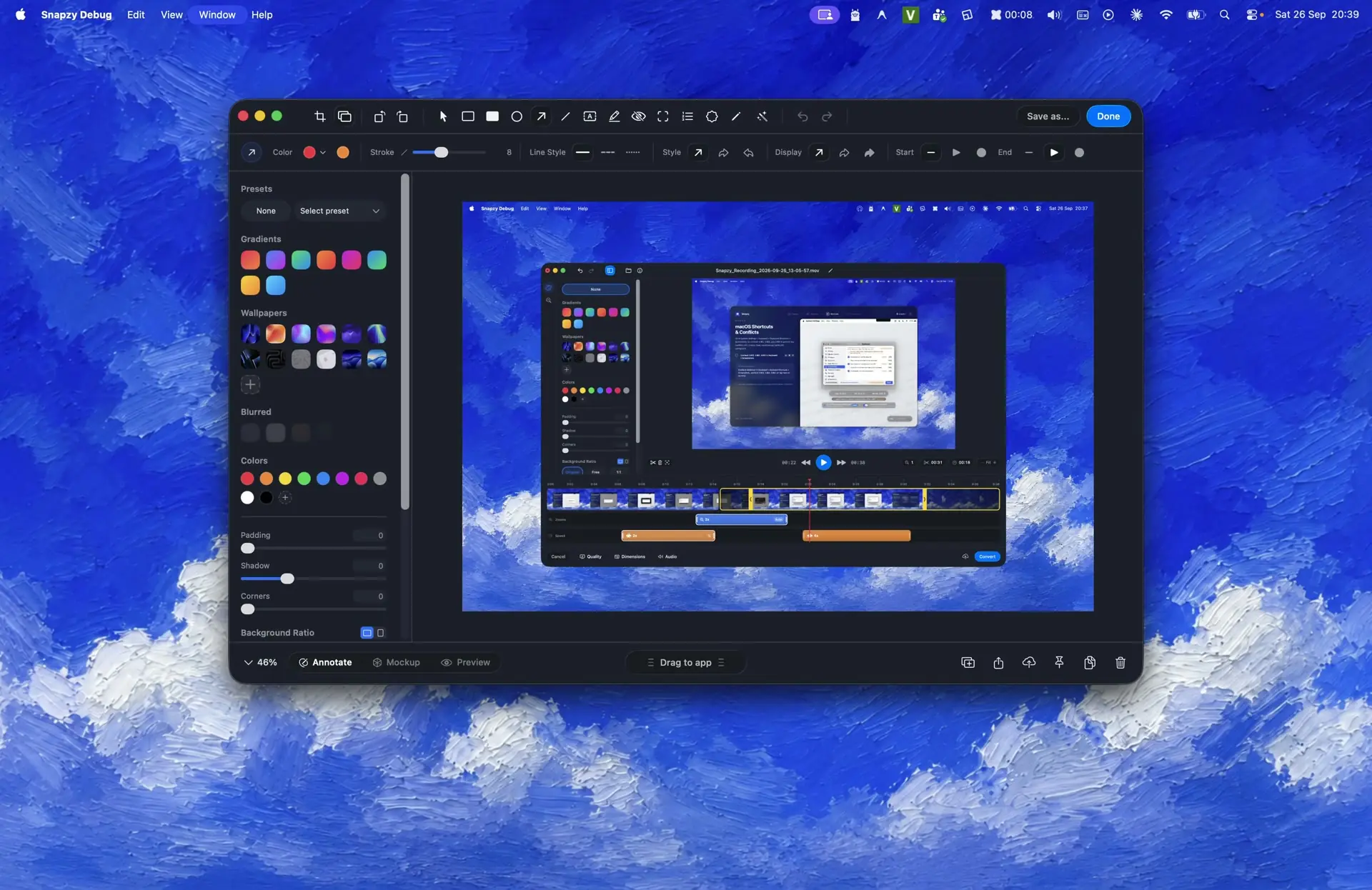1372x890 pixels.
Task: Click the undo arrow
Action: tap(802, 116)
